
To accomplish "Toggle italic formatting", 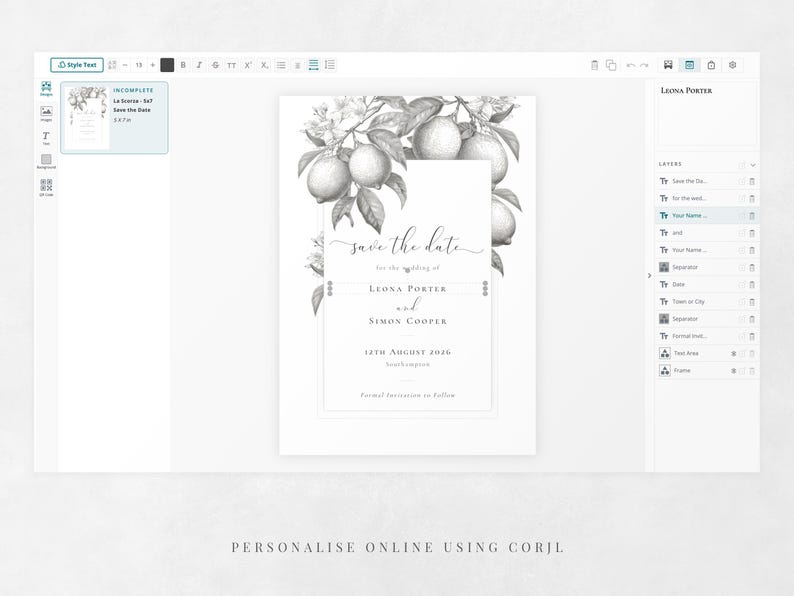I will click(199, 65).
